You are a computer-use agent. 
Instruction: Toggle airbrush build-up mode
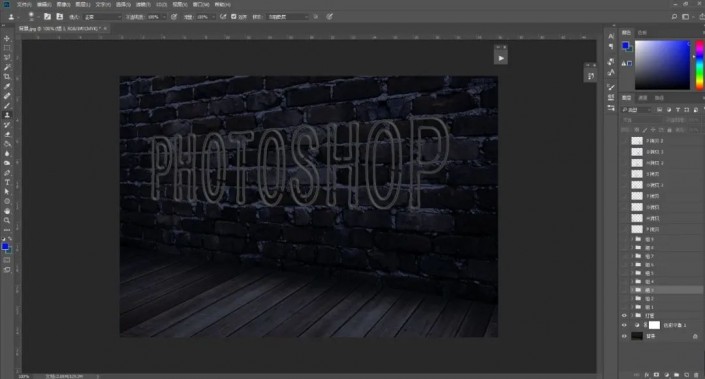point(223,17)
